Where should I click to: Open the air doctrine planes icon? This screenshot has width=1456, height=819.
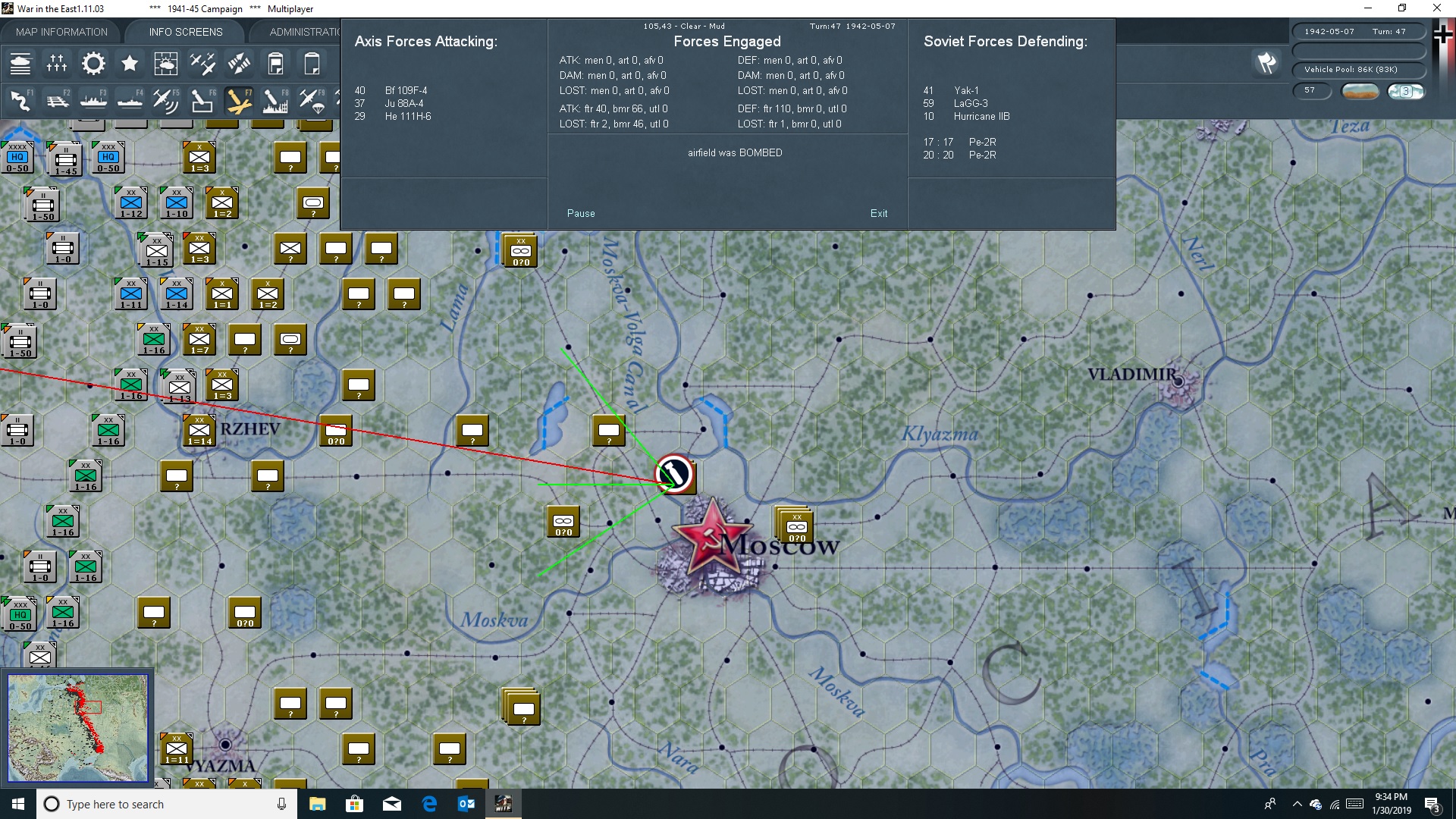pos(202,64)
